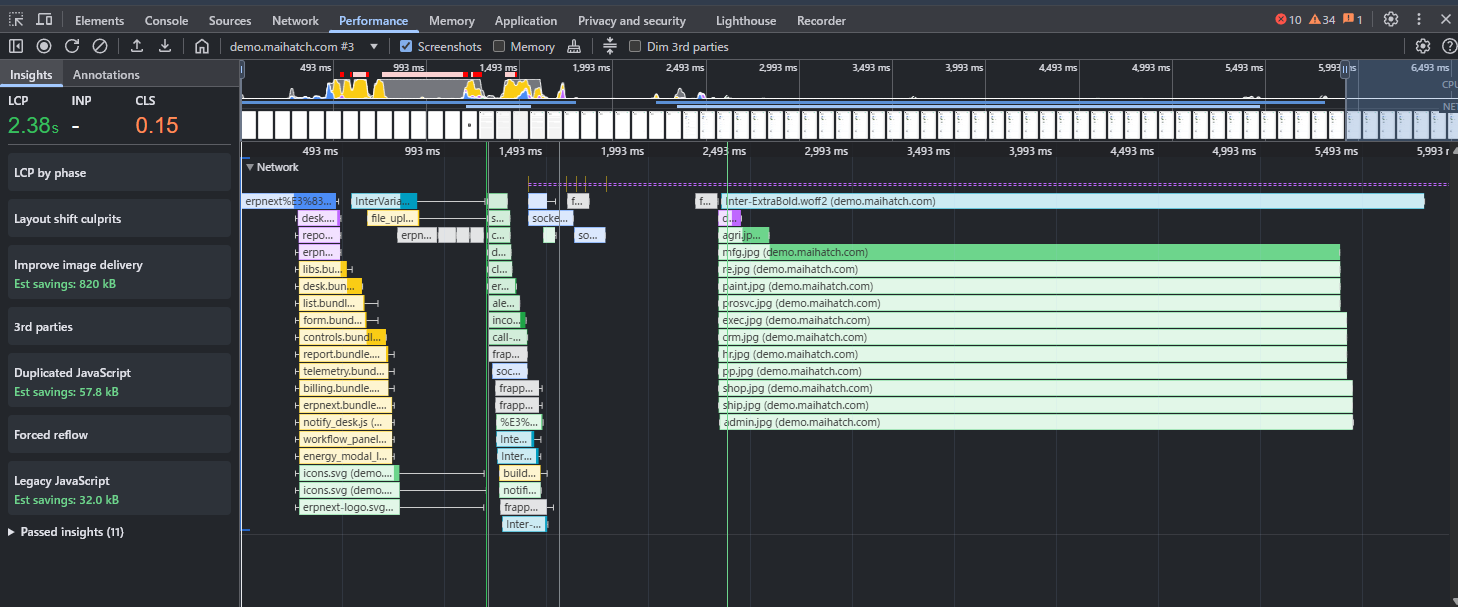Expand the Passed insights (11) section
The height and width of the screenshot is (607, 1458).
pyautogui.click(x=12, y=532)
